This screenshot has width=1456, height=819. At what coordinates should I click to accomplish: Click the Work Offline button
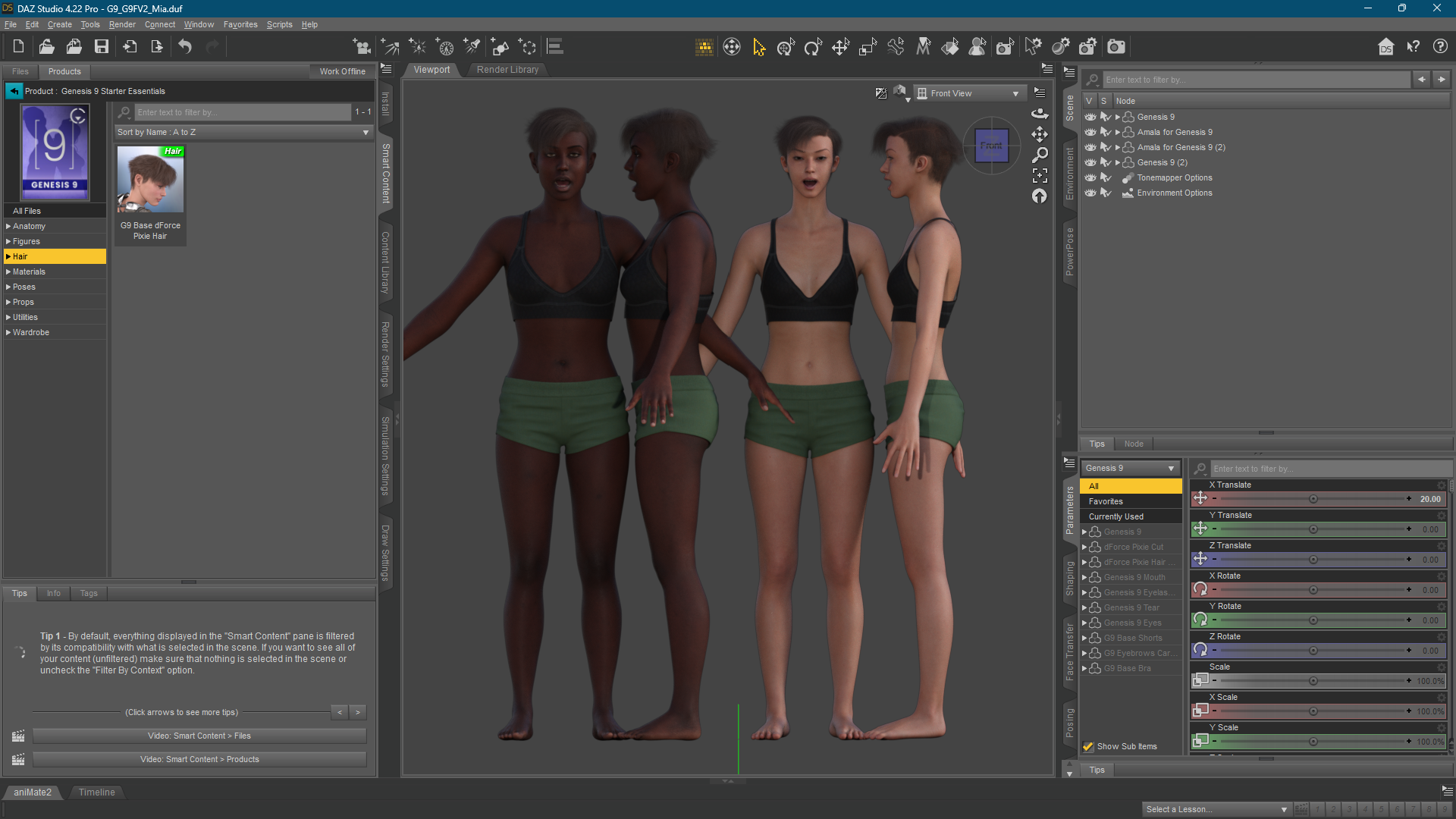342,71
